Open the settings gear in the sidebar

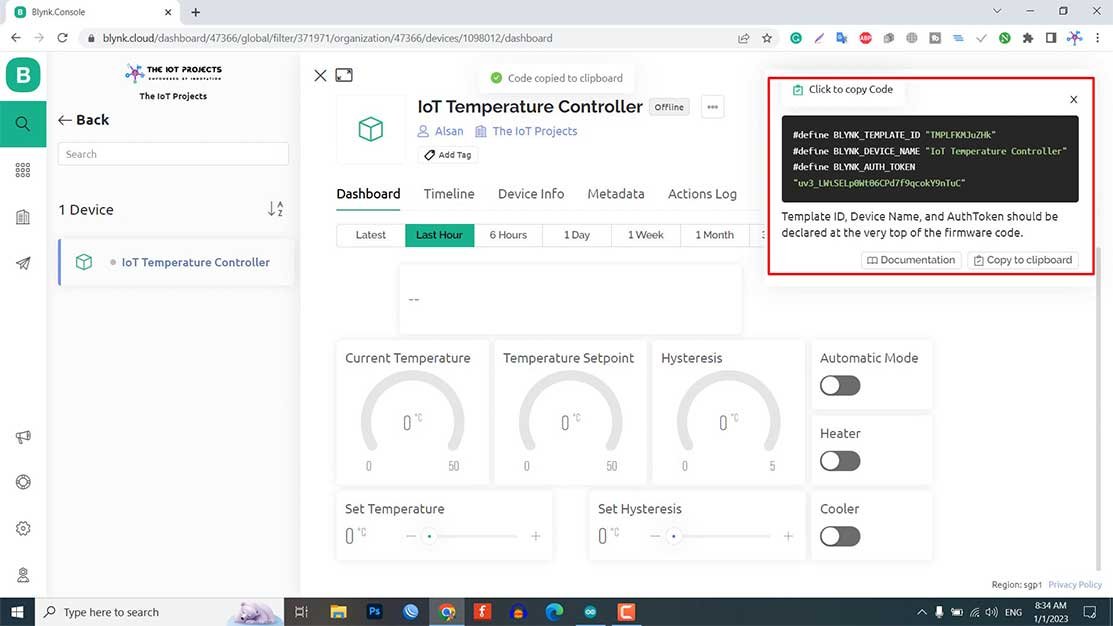click(x=22, y=528)
